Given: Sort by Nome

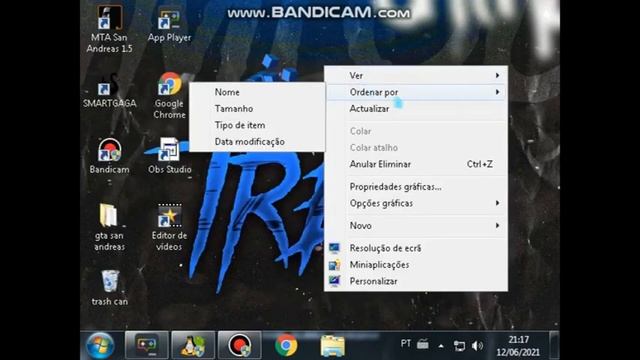Looking at the screenshot, I should pyautogui.click(x=257, y=92).
